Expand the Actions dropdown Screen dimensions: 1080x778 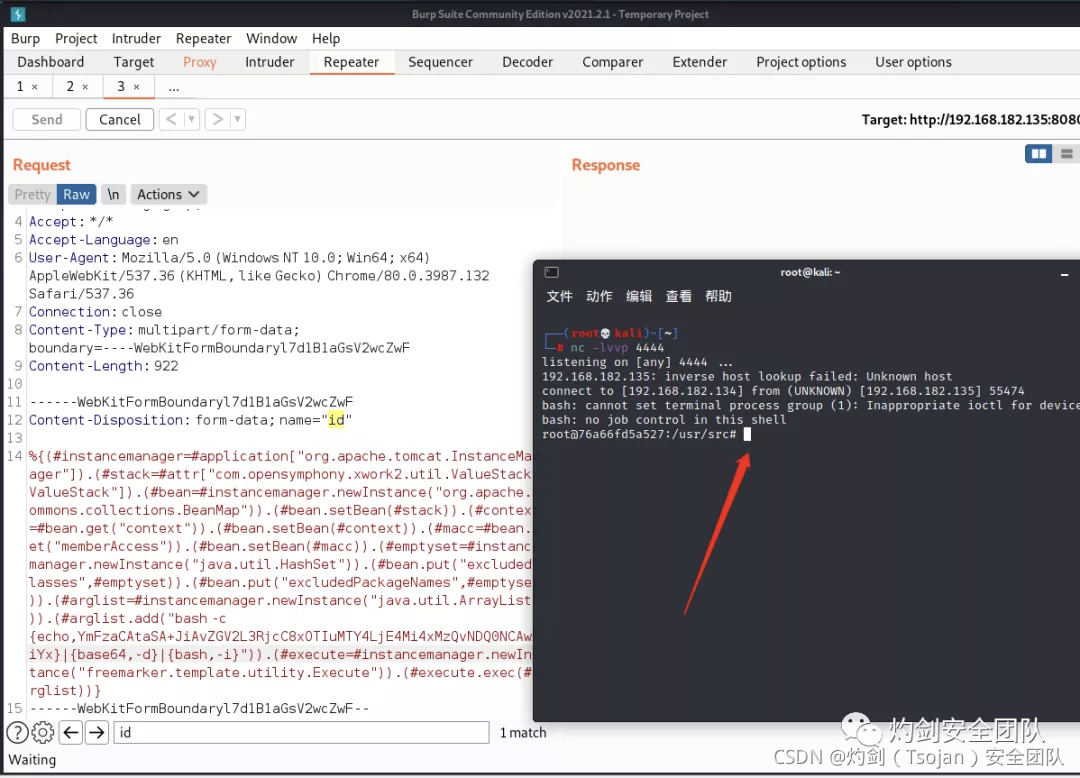coord(168,194)
